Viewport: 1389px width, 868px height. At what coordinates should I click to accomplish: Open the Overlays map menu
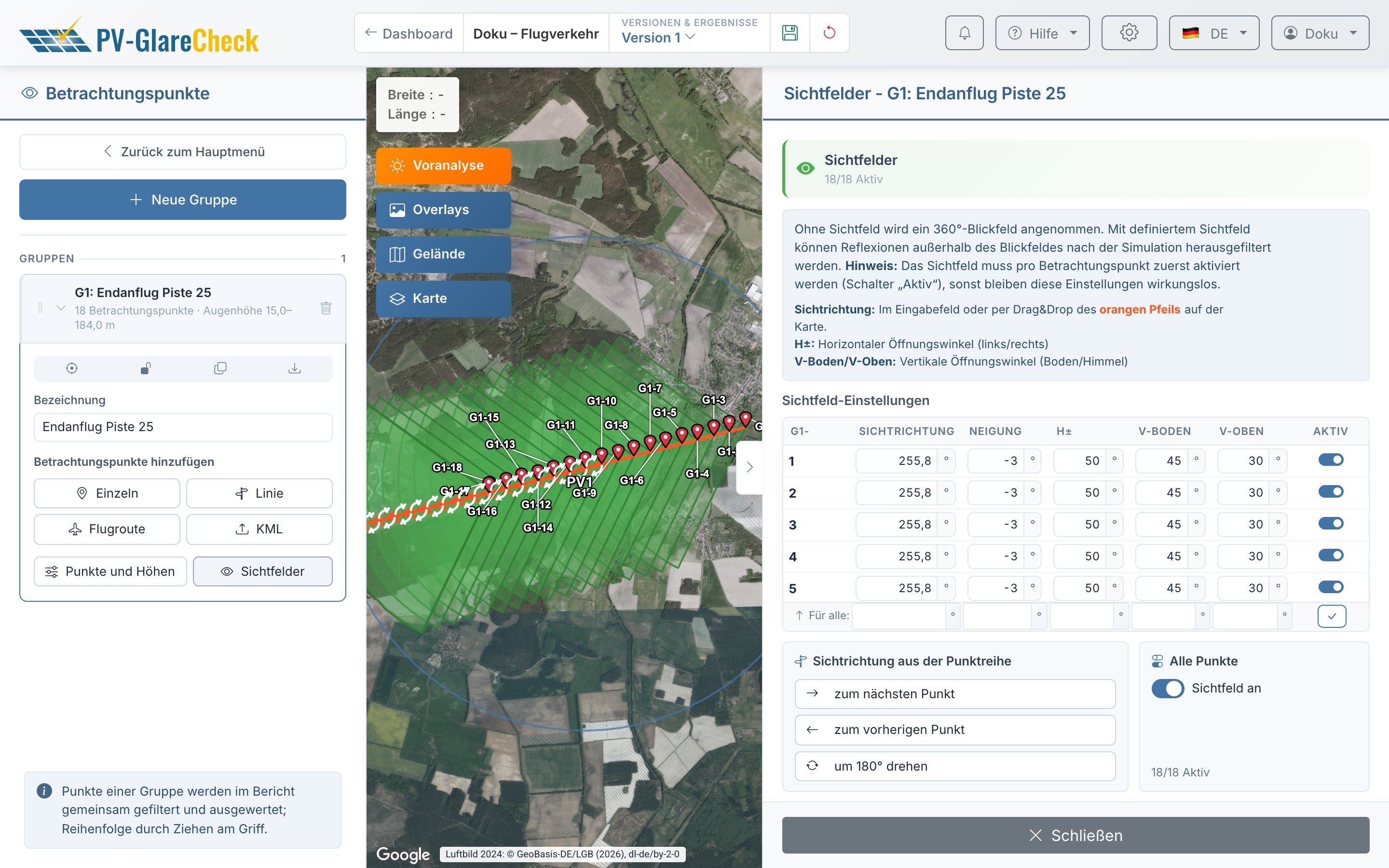tap(443, 210)
